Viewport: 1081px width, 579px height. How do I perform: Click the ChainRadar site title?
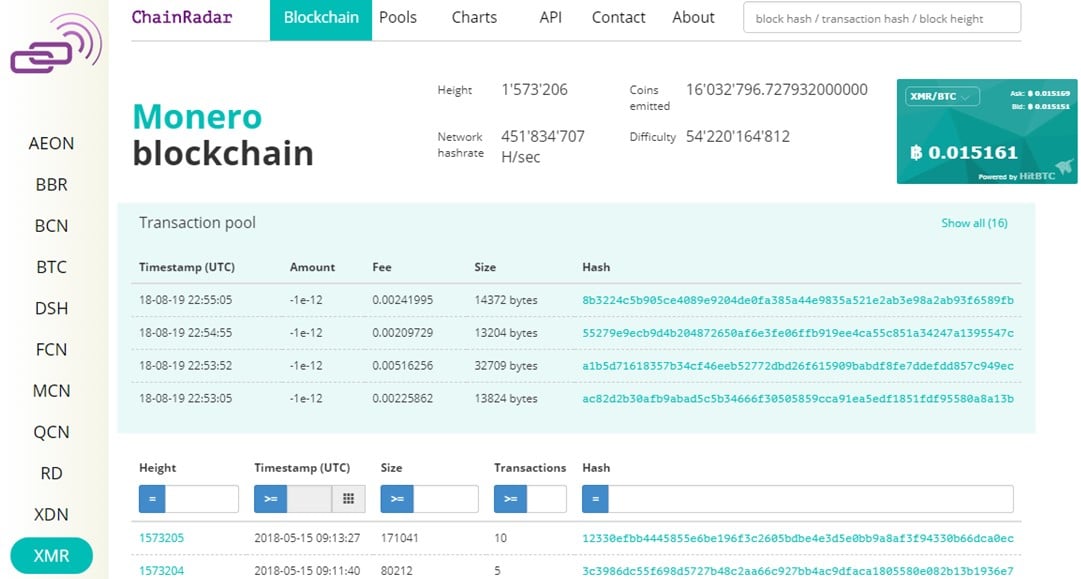(182, 17)
